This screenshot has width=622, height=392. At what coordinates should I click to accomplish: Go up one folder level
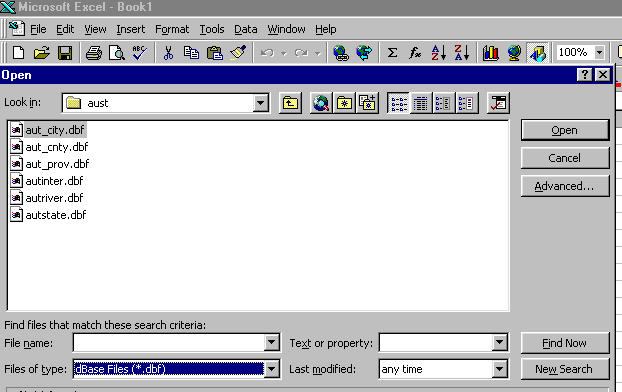[290, 103]
